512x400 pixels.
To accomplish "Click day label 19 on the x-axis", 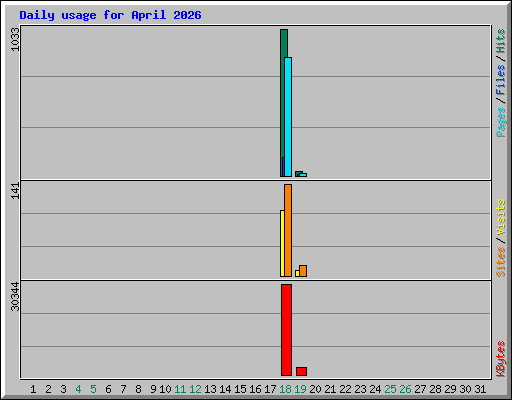I will (300, 389).
